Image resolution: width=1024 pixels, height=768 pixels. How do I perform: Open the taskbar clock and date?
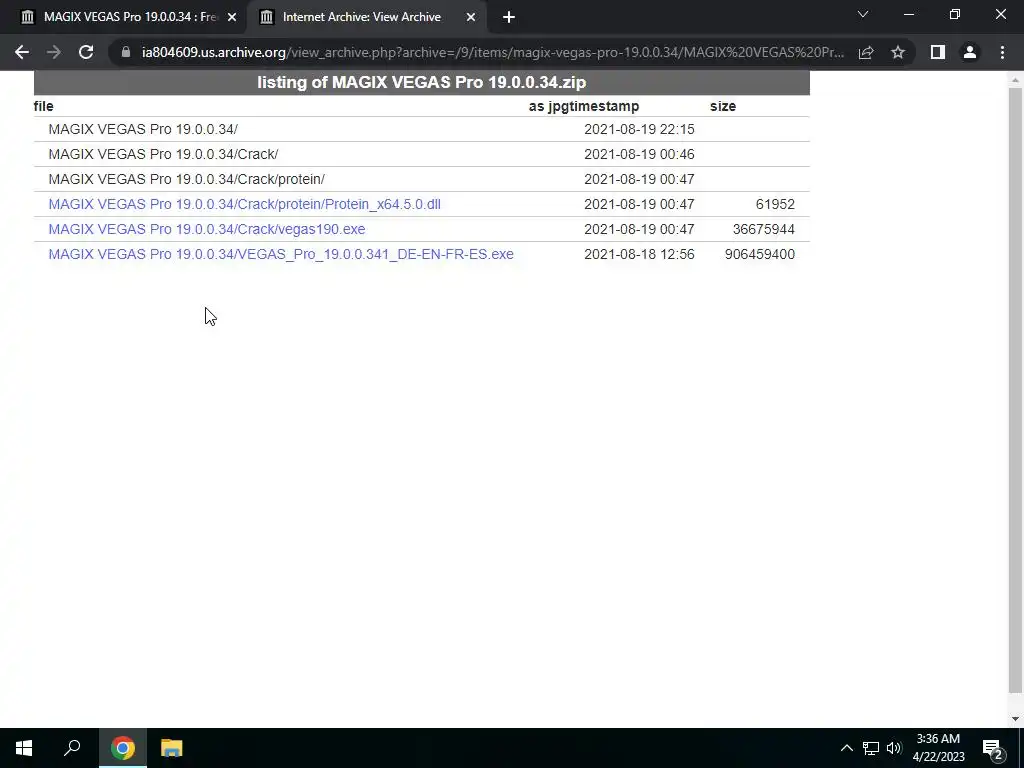938,748
